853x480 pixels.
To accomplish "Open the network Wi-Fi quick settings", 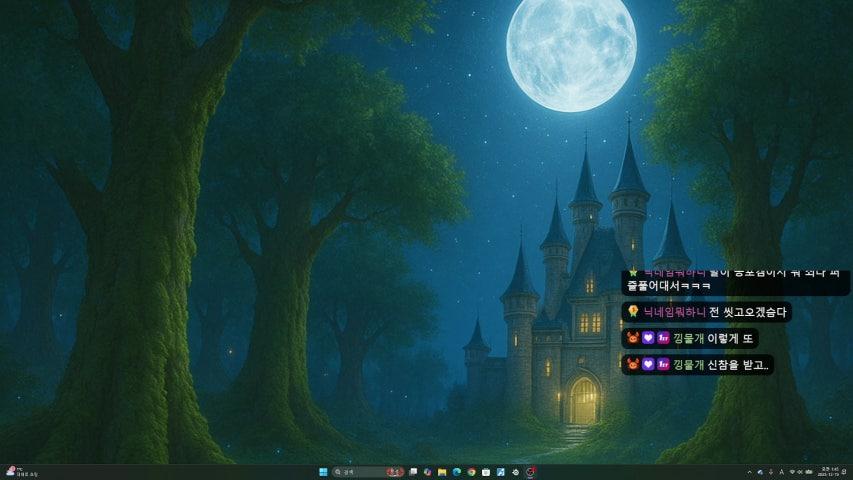I will 792,472.
